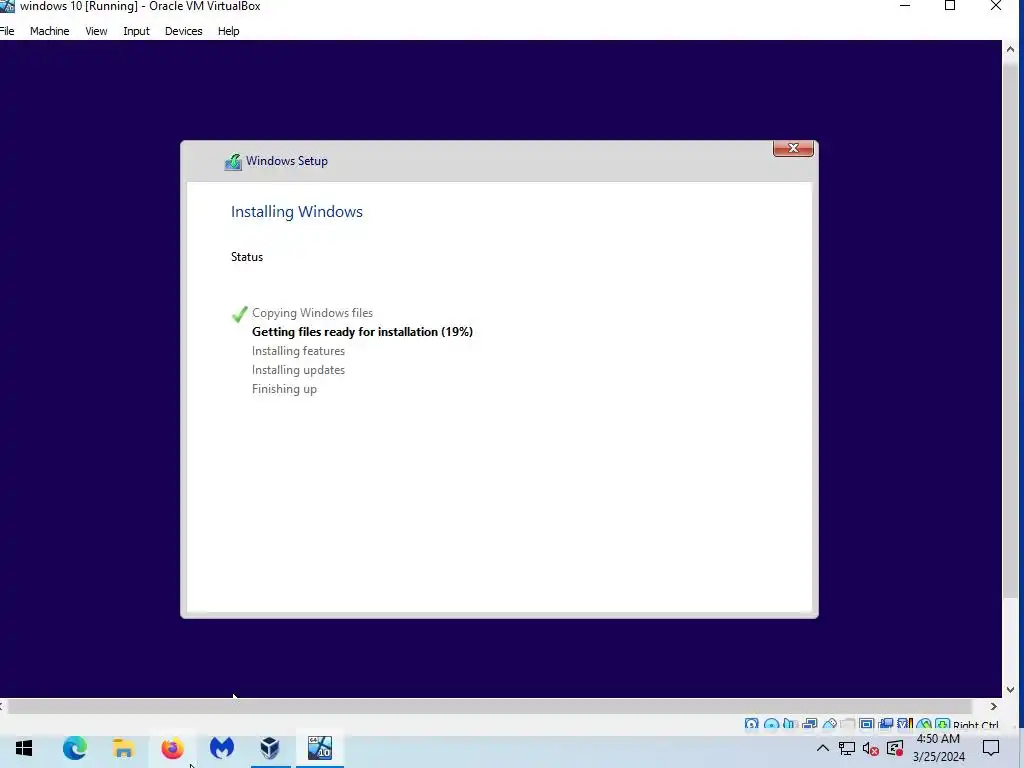Show hidden system tray icons
Viewport: 1024px width, 768px height.
(823, 748)
